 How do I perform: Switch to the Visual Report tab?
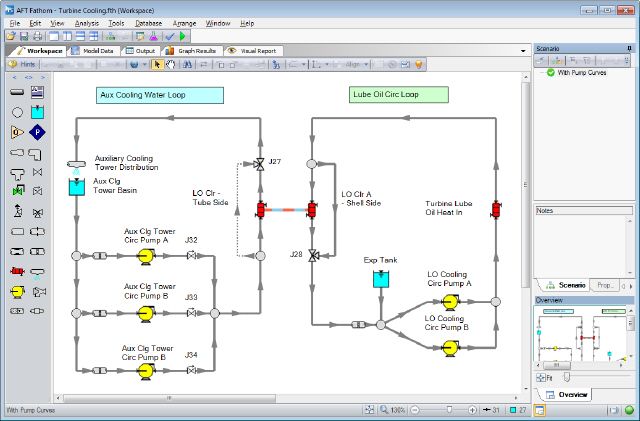[253, 51]
